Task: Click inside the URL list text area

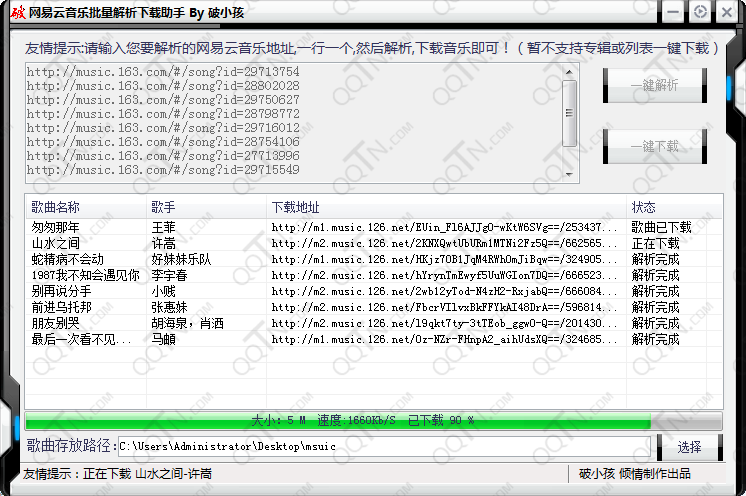Action: tap(290, 122)
